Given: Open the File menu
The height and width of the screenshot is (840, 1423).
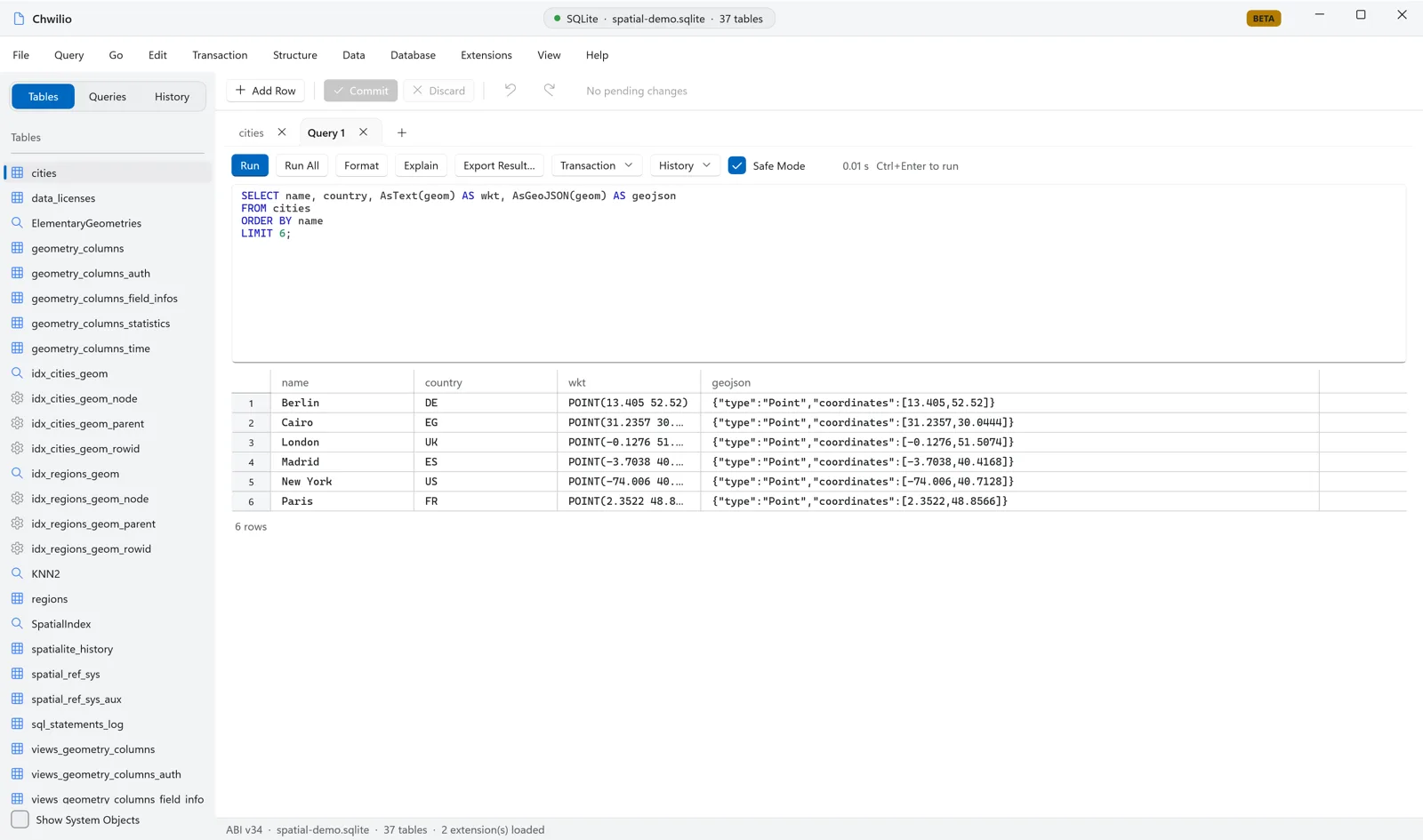Looking at the screenshot, I should click(x=21, y=55).
